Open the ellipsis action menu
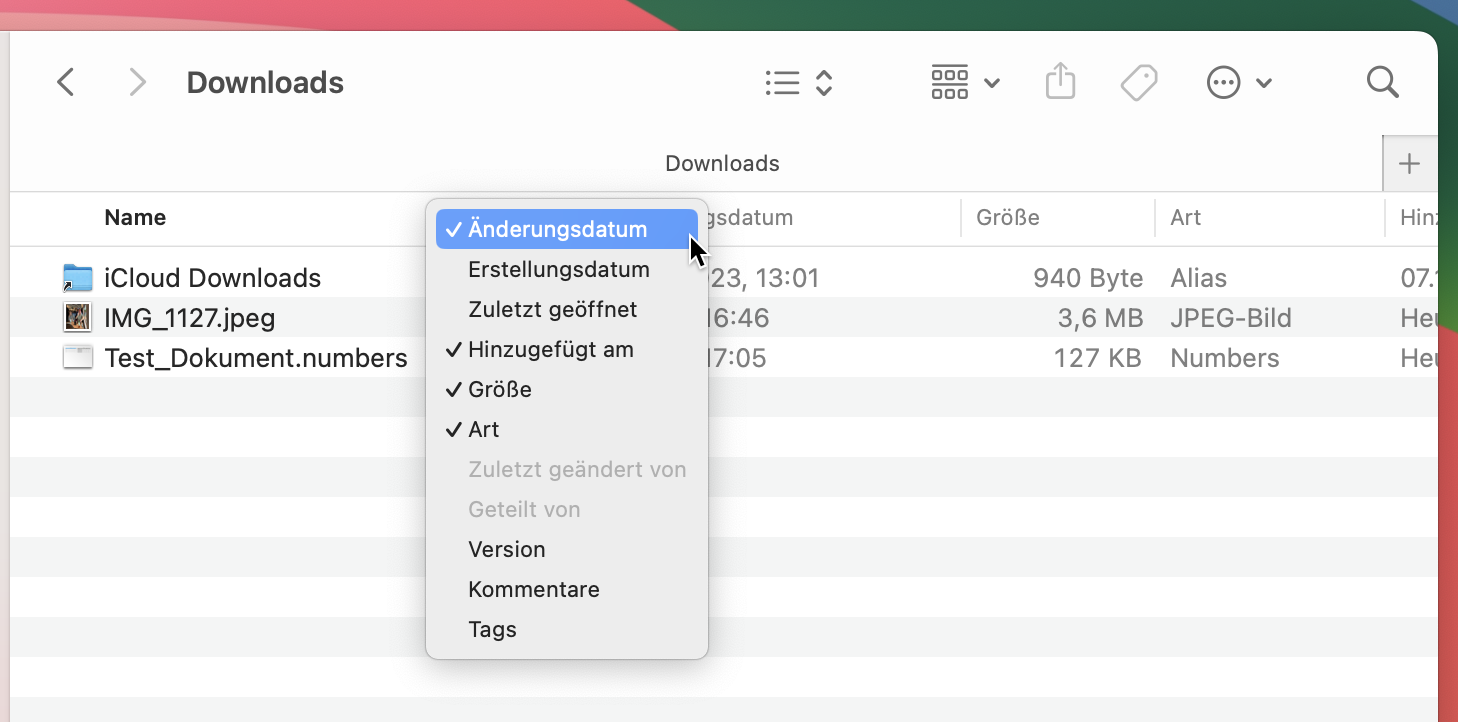The height and width of the screenshot is (722, 1458). [1239, 83]
